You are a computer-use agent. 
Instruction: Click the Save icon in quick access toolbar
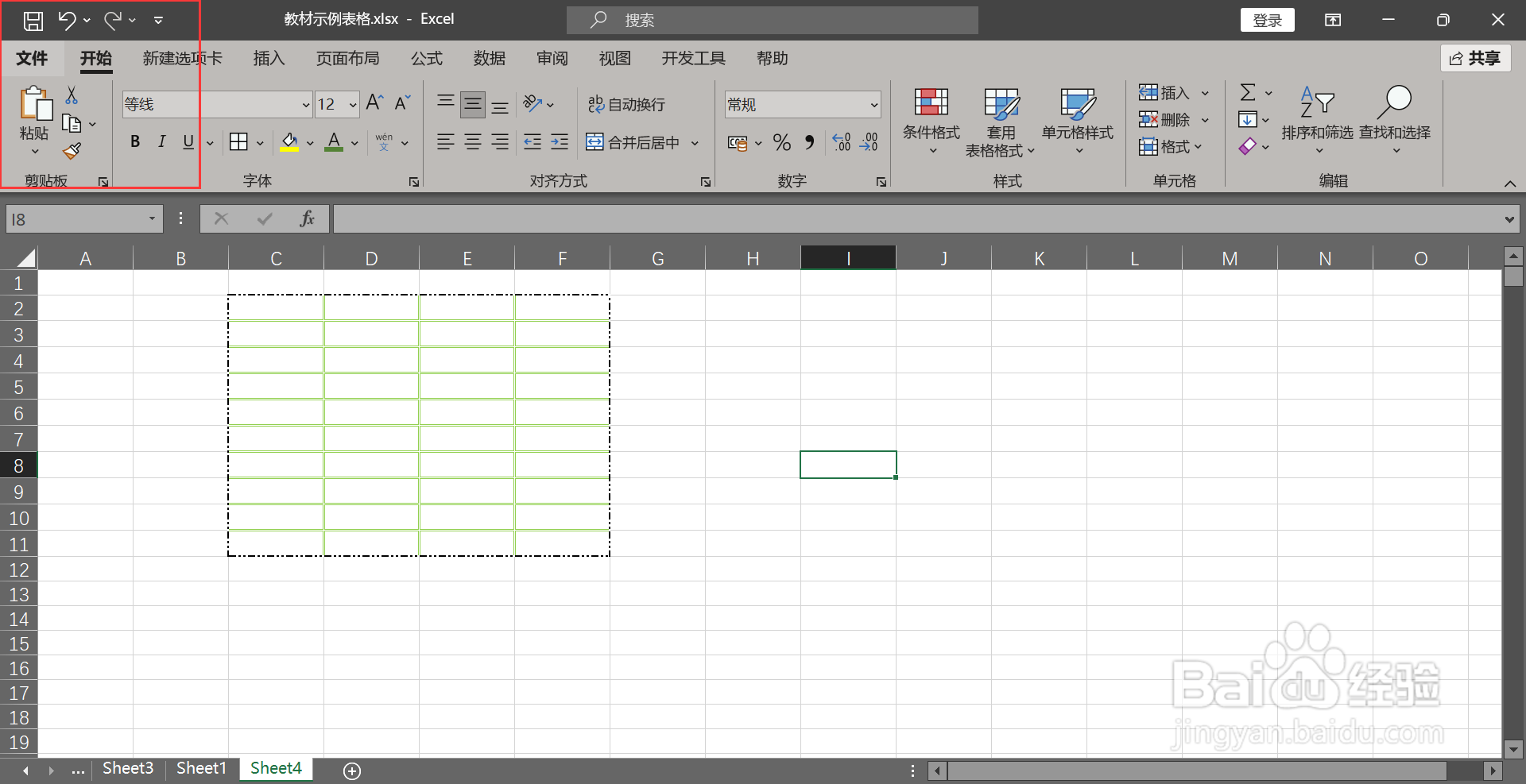pyautogui.click(x=33, y=21)
